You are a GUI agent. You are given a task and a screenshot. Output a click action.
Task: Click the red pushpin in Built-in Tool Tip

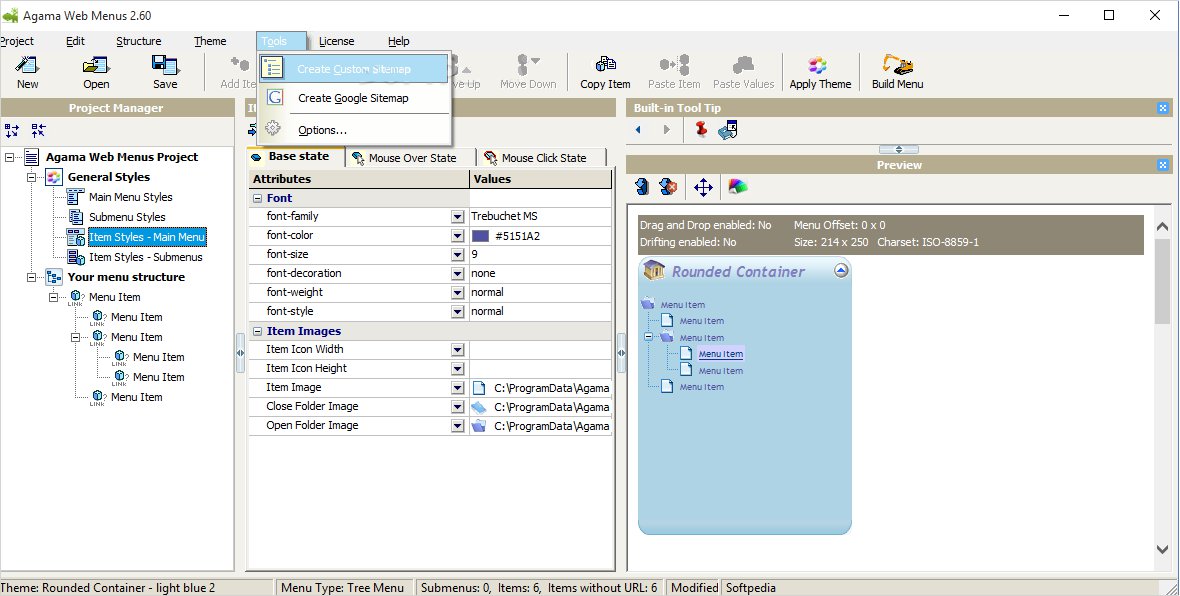click(701, 129)
